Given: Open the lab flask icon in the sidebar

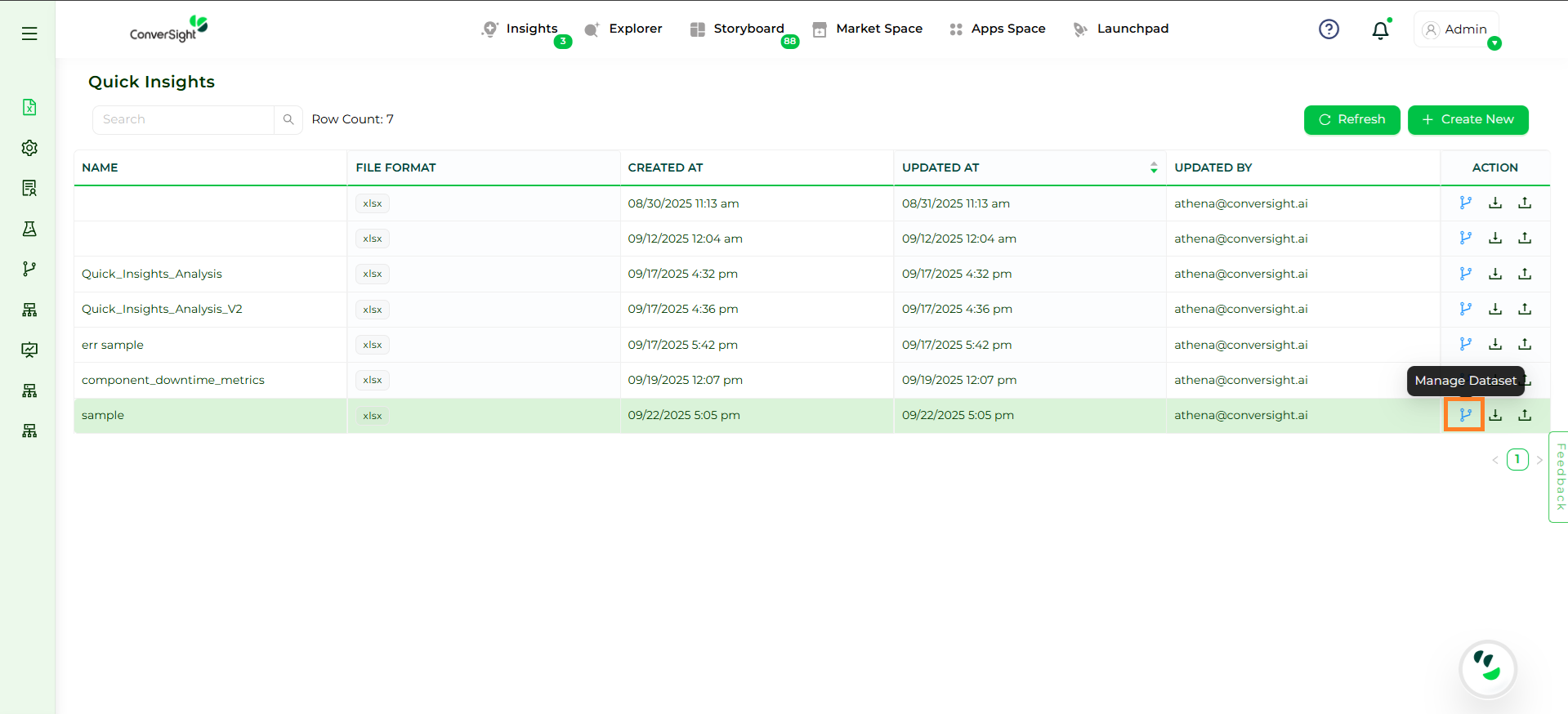Looking at the screenshot, I should (29, 229).
